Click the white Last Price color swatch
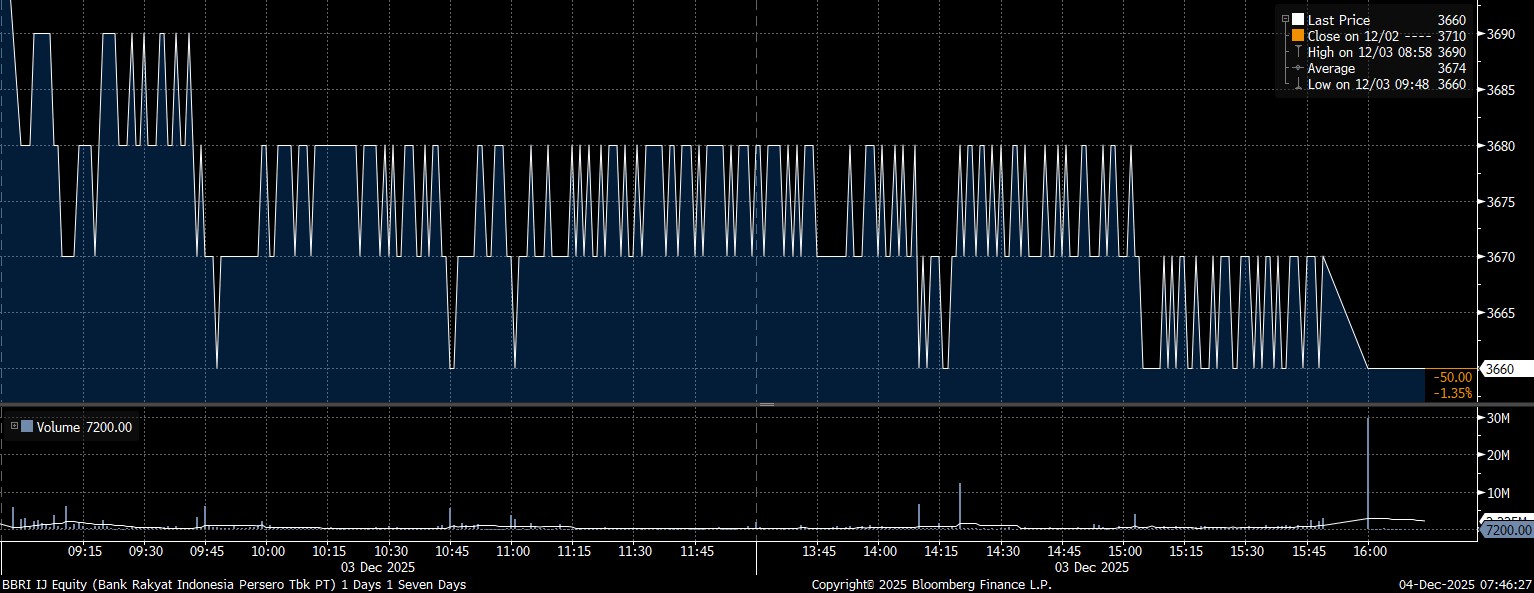1534x593 pixels. (1298, 19)
